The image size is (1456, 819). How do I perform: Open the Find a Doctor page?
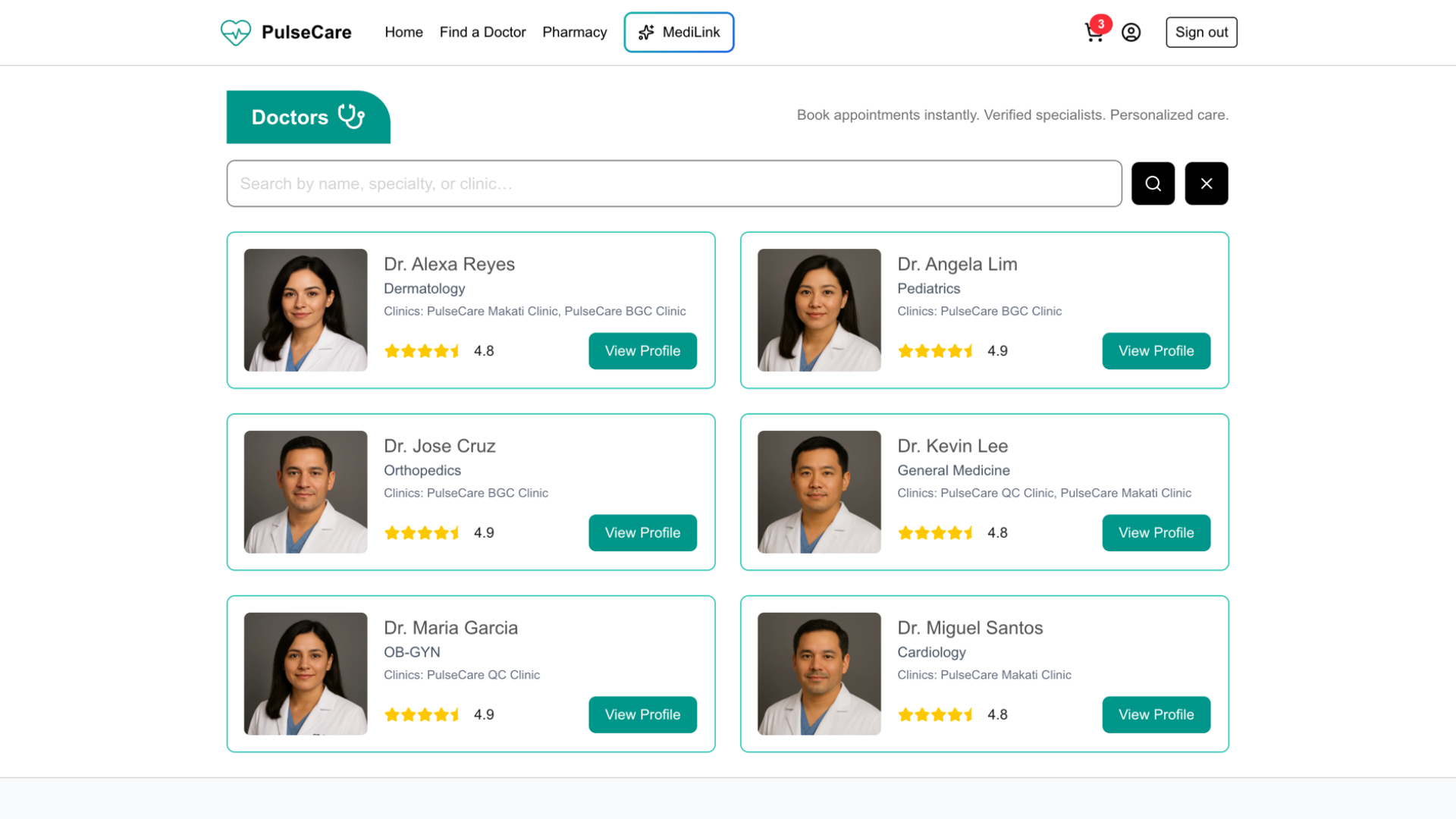[482, 33]
